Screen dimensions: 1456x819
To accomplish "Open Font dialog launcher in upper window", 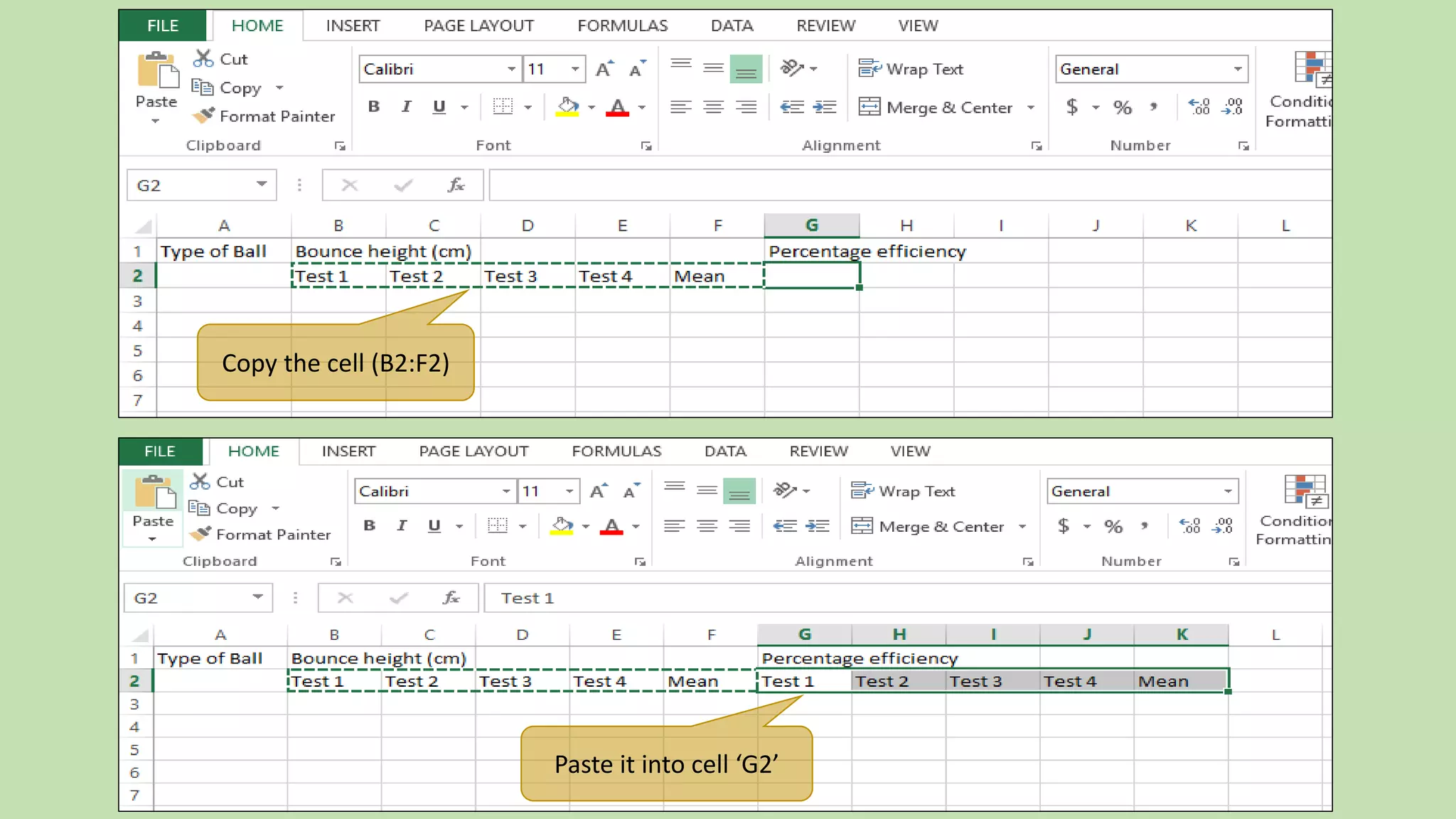I will (646, 146).
